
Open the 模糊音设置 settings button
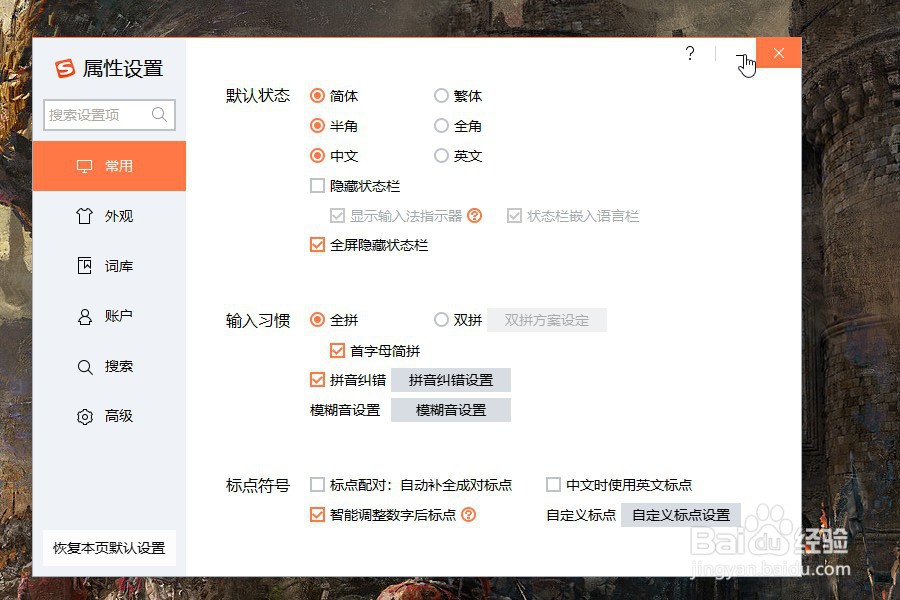(x=451, y=410)
